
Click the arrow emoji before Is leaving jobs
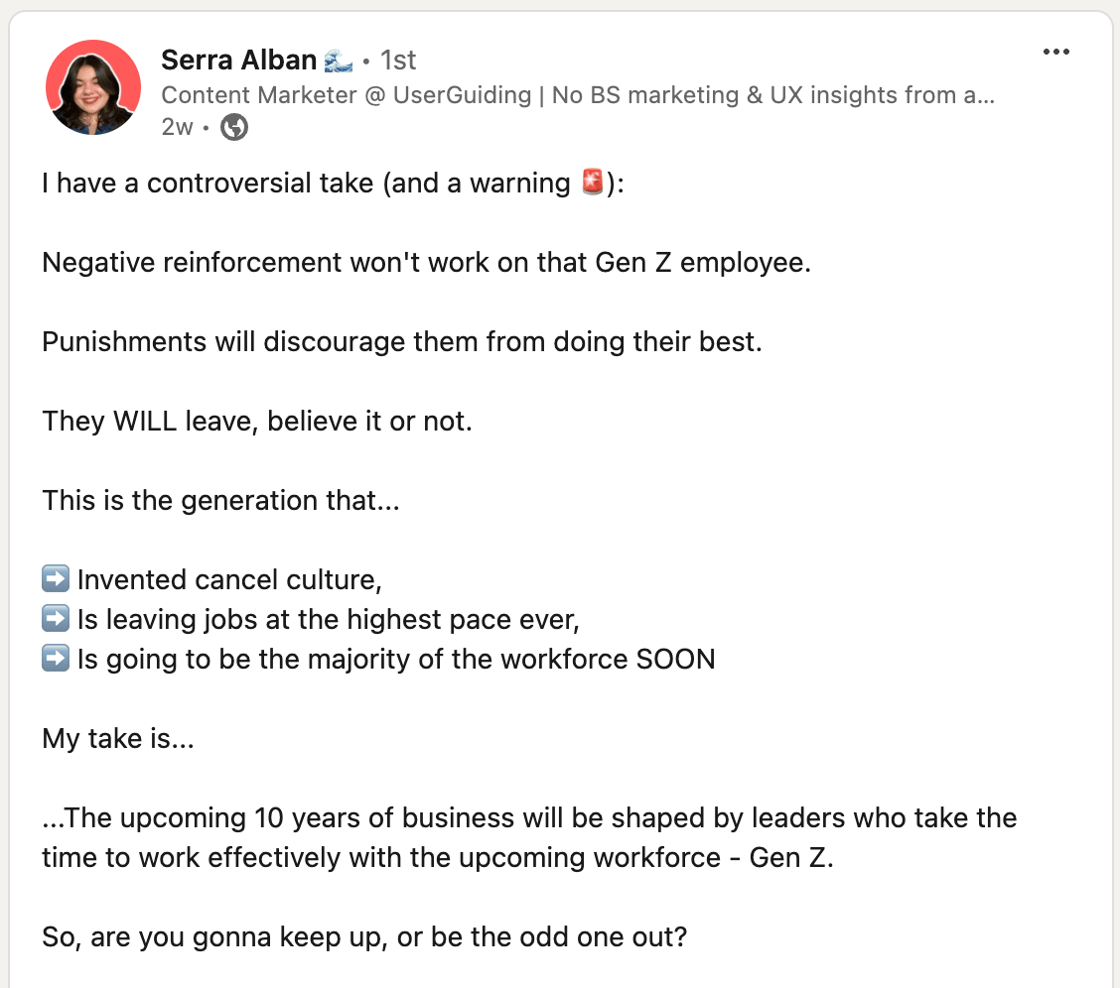point(56,620)
